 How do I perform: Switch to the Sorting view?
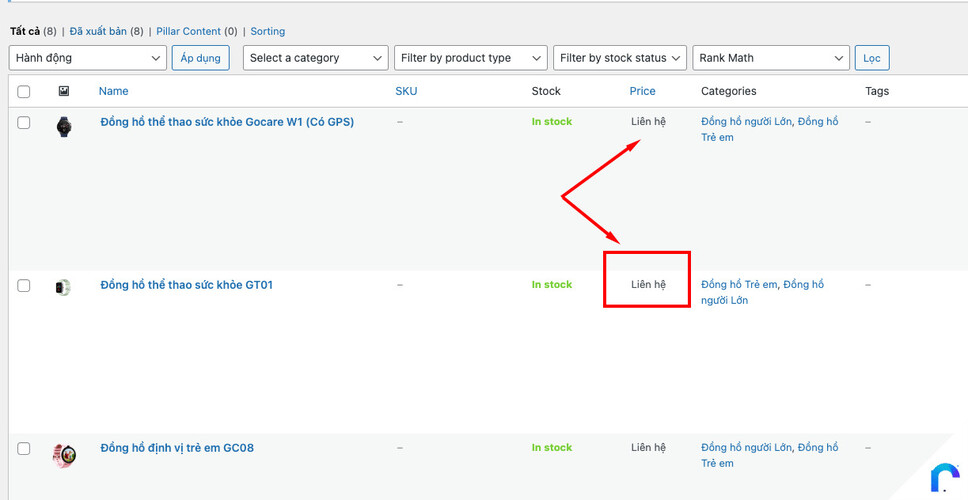[267, 32]
